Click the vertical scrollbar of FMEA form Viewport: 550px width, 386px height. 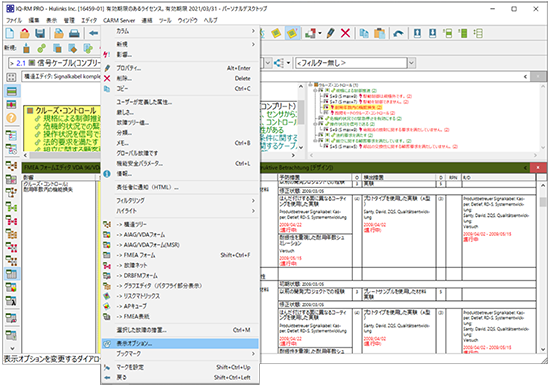(x=543, y=267)
